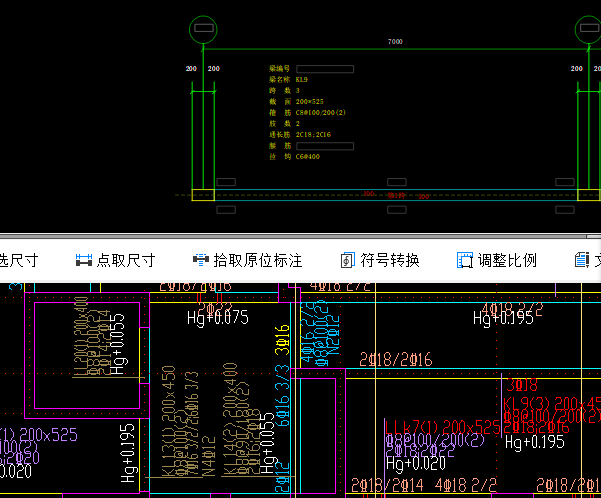
Task: Click the 梁编号 input box
Action: 325,69
